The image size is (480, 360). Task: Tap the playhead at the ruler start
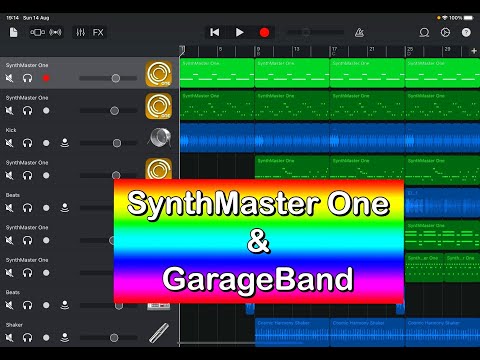click(x=182, y=50)
